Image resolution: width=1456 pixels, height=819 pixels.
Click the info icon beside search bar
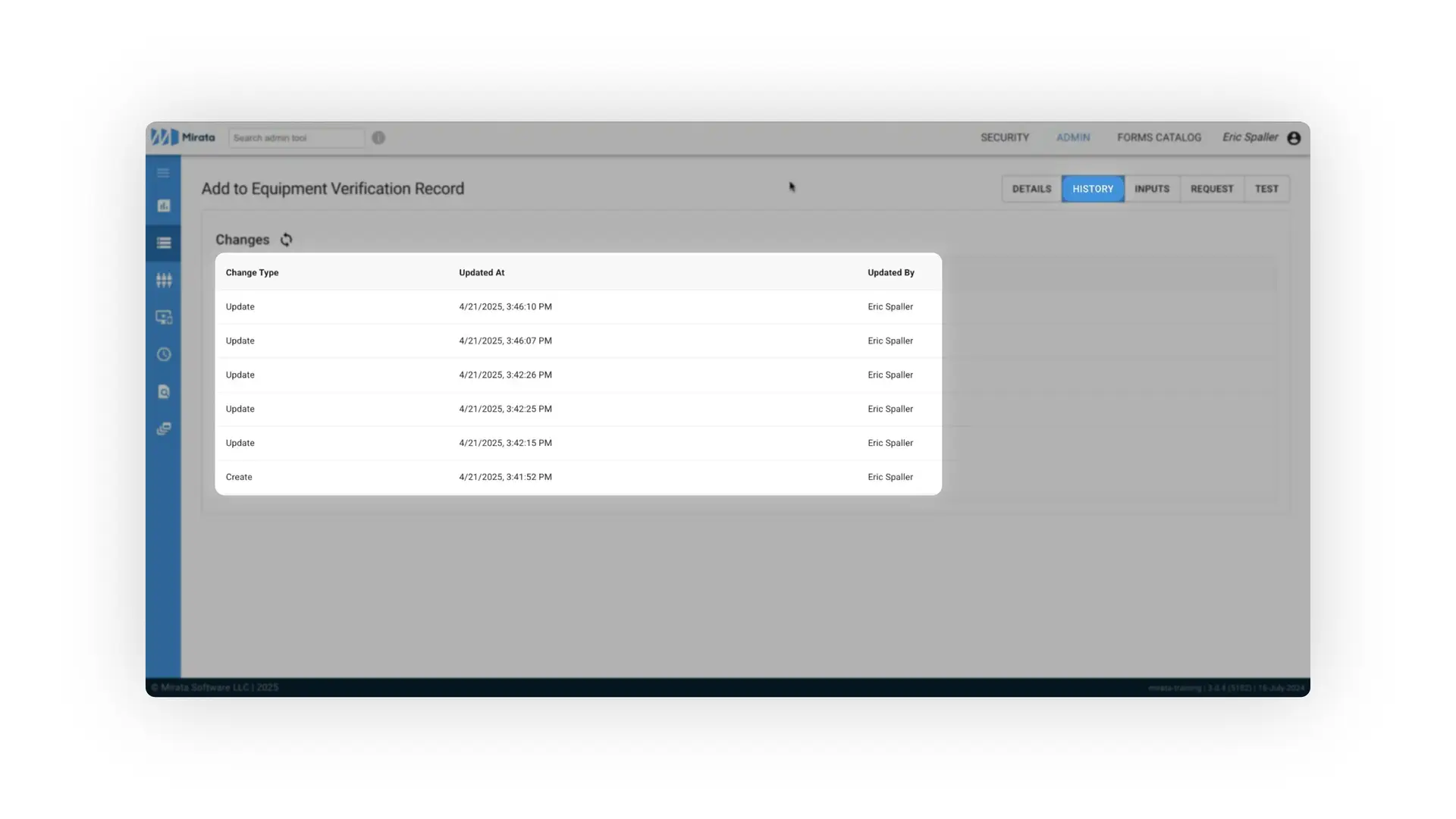coord(378,137)
